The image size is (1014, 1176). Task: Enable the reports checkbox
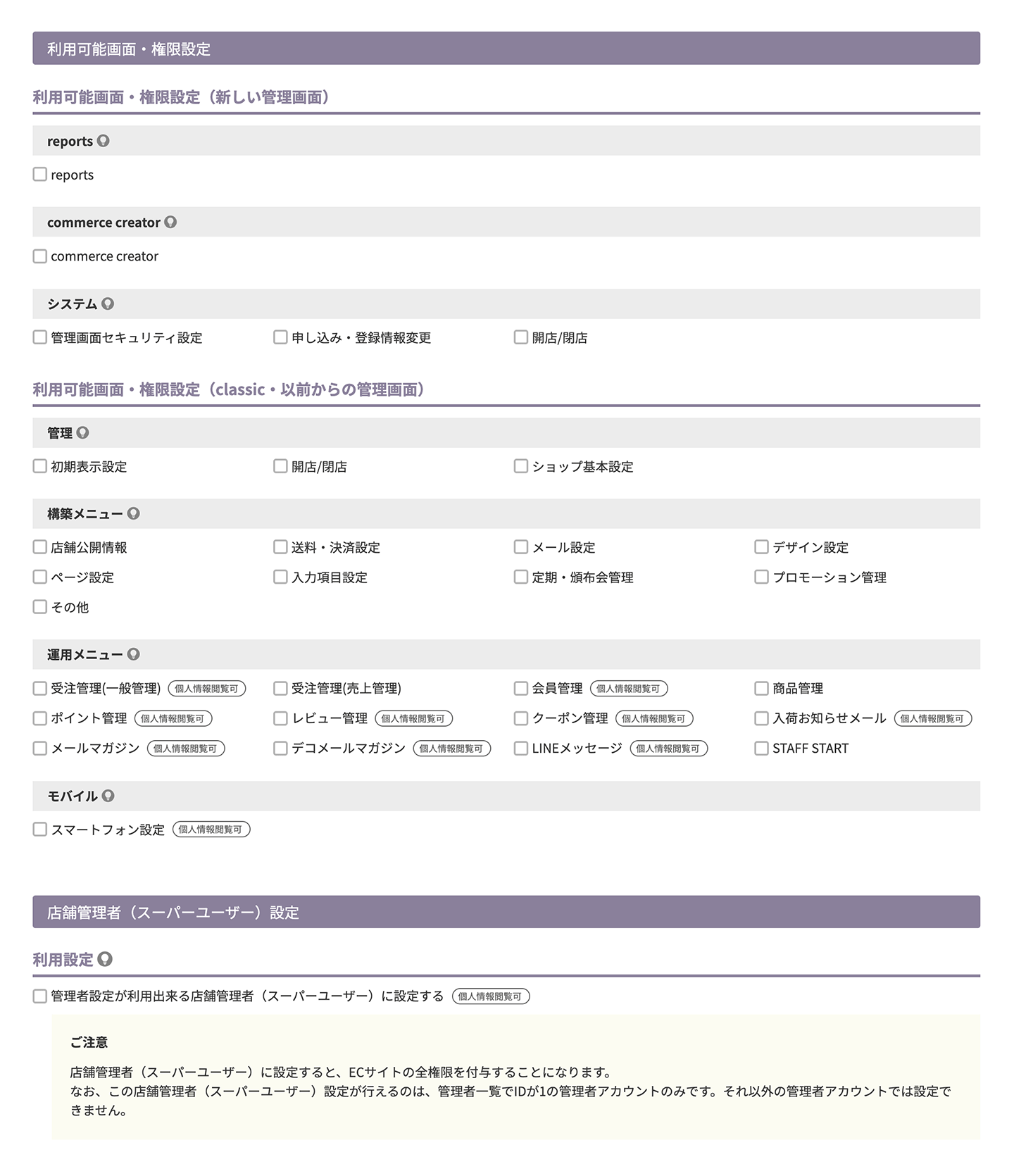point(40,174)
